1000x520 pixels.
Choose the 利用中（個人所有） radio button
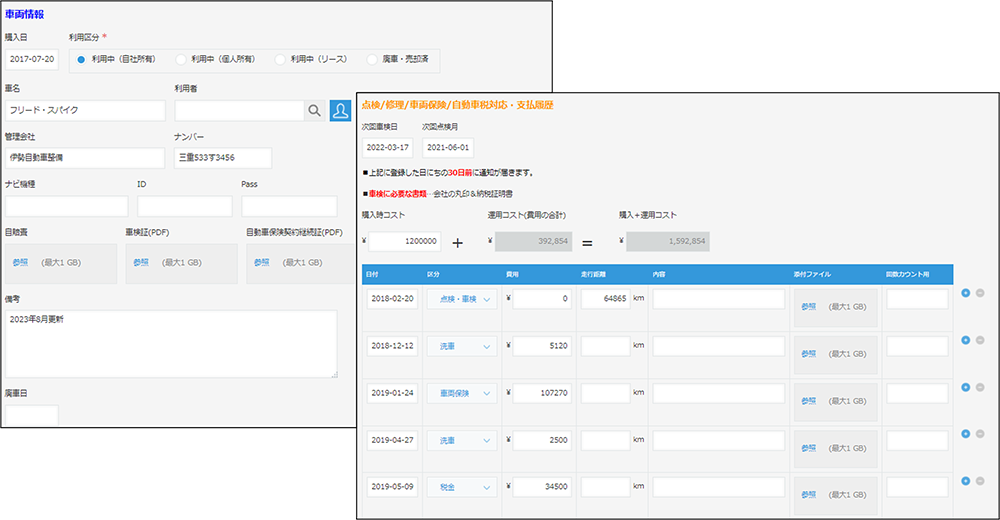point(181,59)
